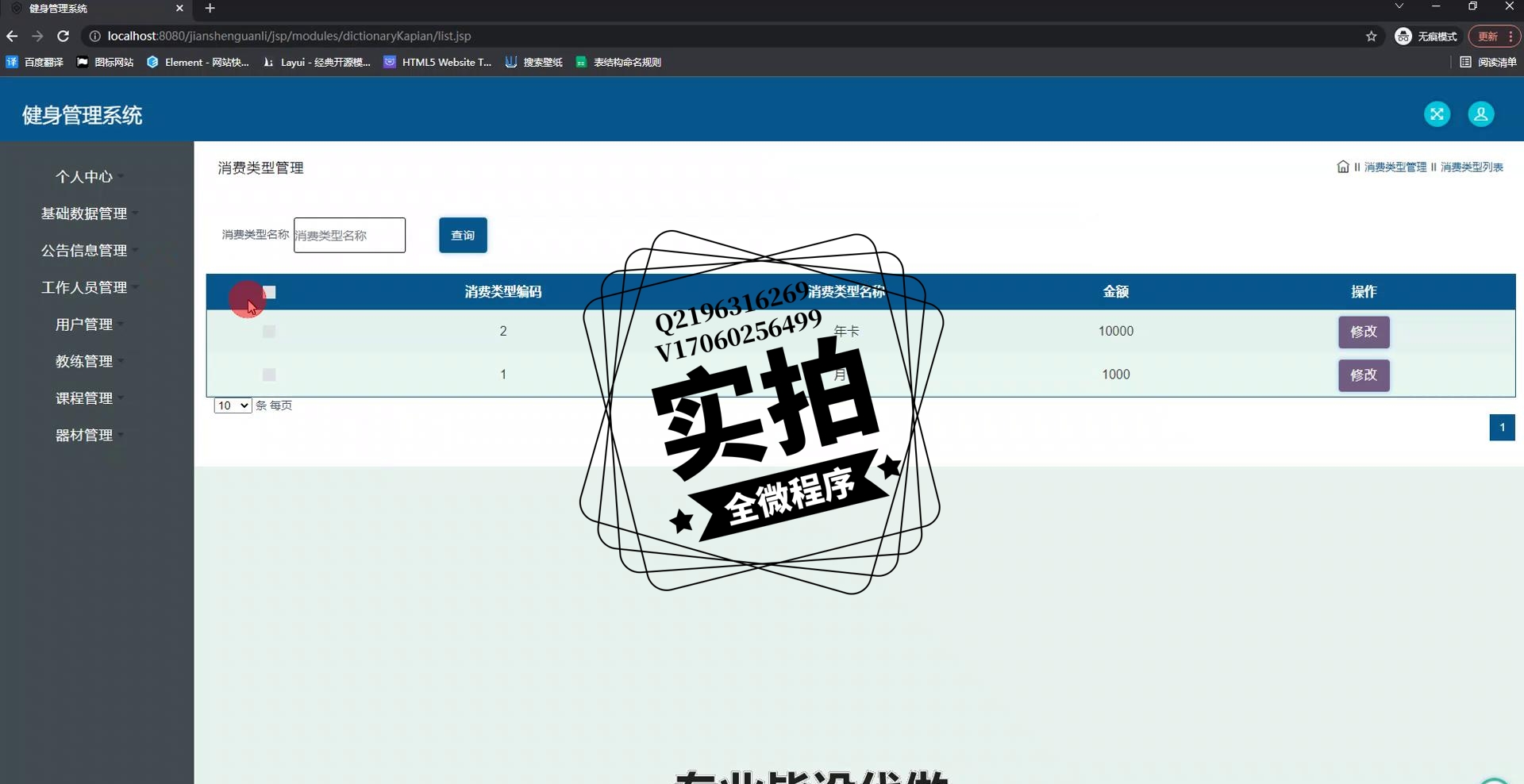Click 修改 button for the 1000 row
1524x784 pixels.
tap(1364, 375)
